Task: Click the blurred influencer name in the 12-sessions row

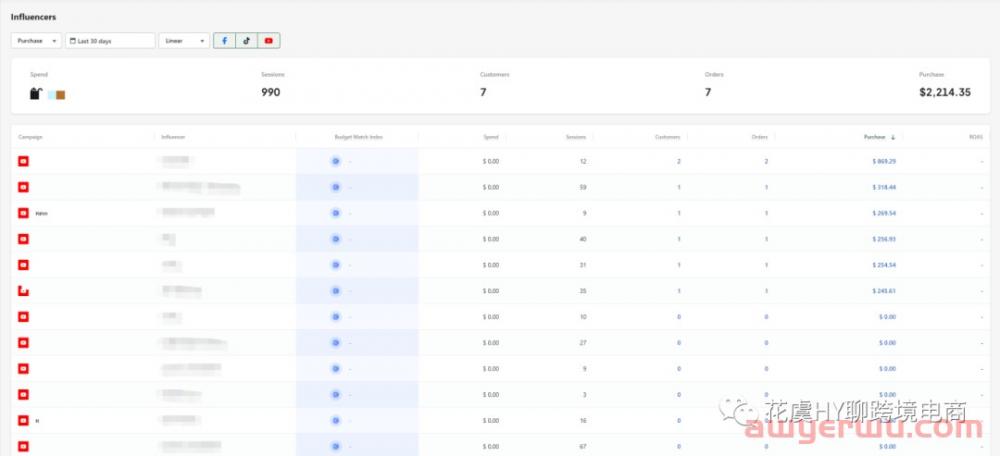Action: click(175, 161)
